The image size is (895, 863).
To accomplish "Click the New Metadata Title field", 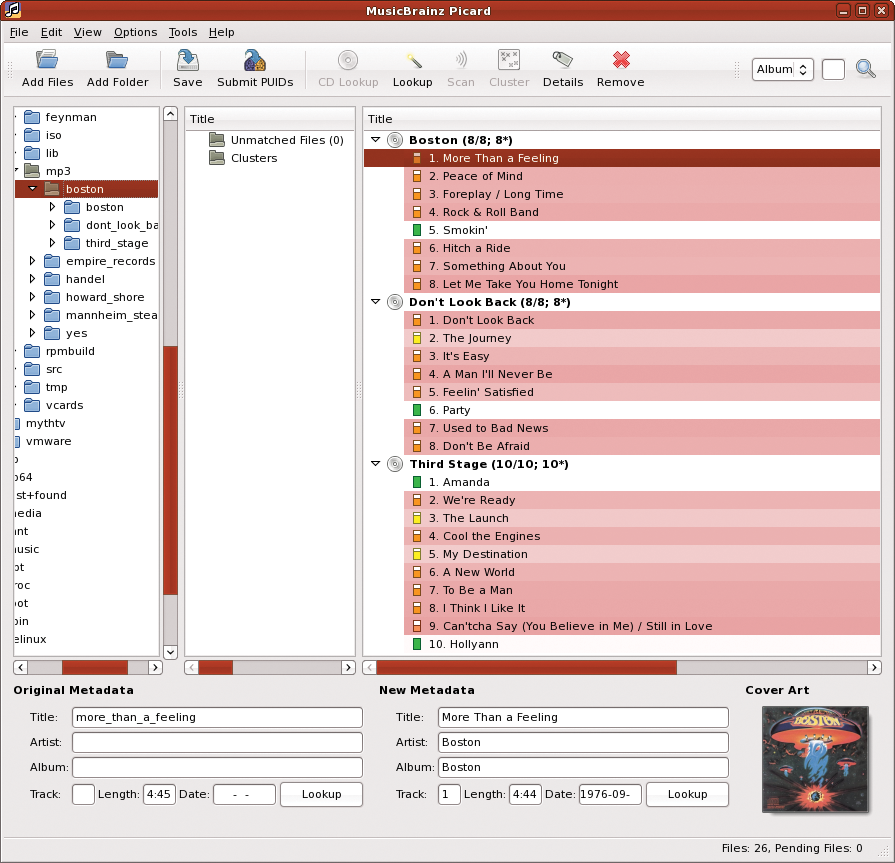I will click(583, 717).
